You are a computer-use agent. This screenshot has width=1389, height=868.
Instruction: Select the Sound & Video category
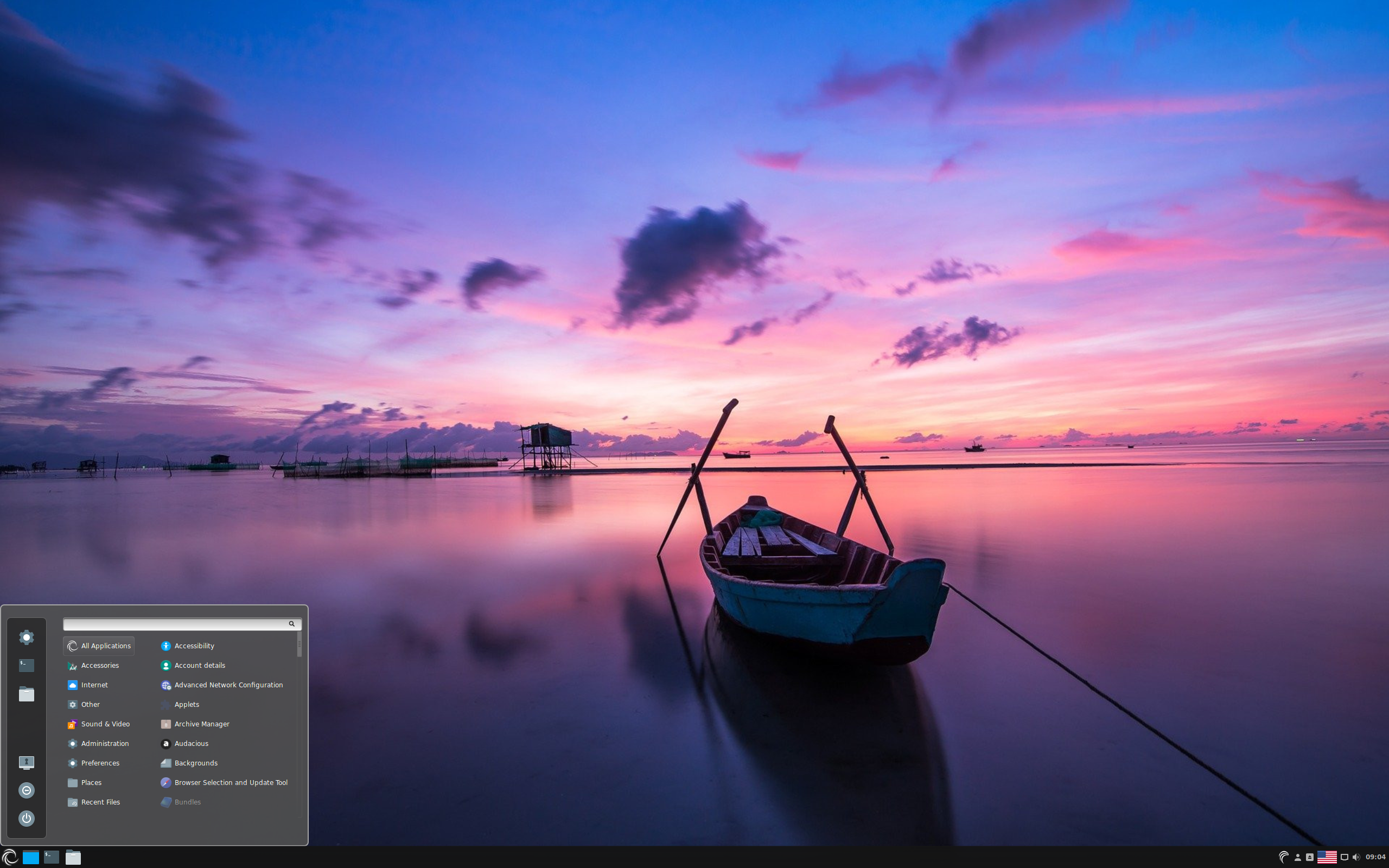(105, 724)
